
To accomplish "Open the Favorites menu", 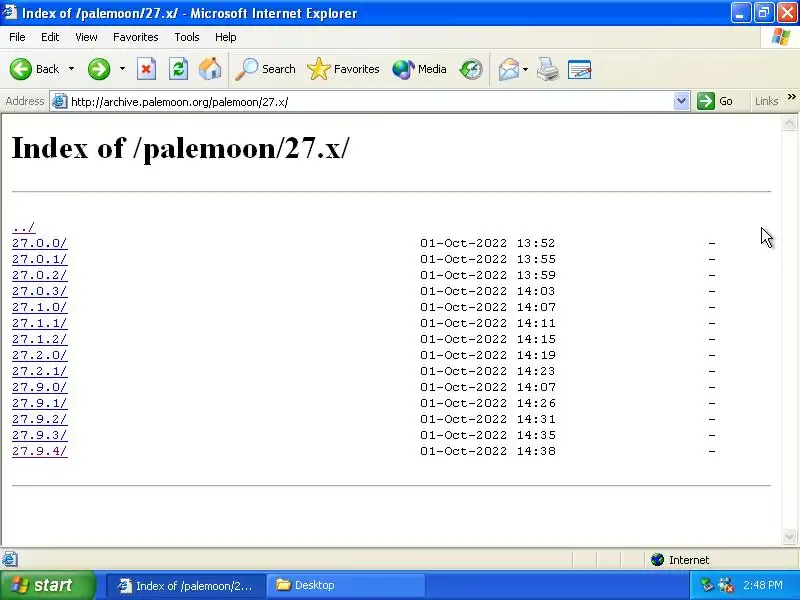I will (x=136, y=37).
